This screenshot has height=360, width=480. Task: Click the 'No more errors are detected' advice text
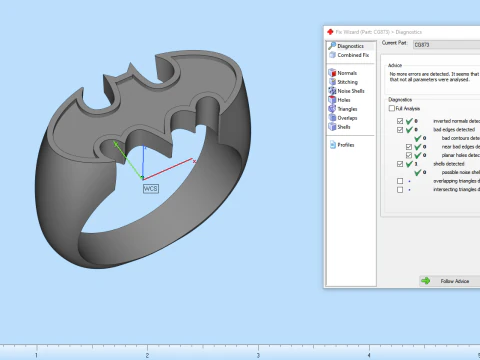coord(434,77)
